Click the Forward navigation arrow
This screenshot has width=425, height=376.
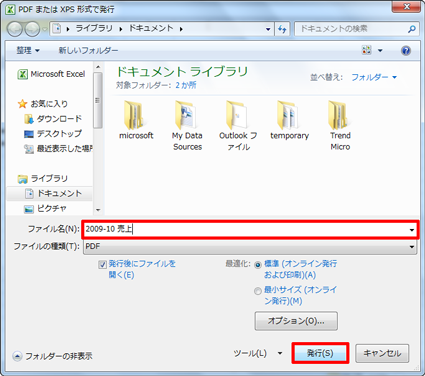click(x=32, y=29)
